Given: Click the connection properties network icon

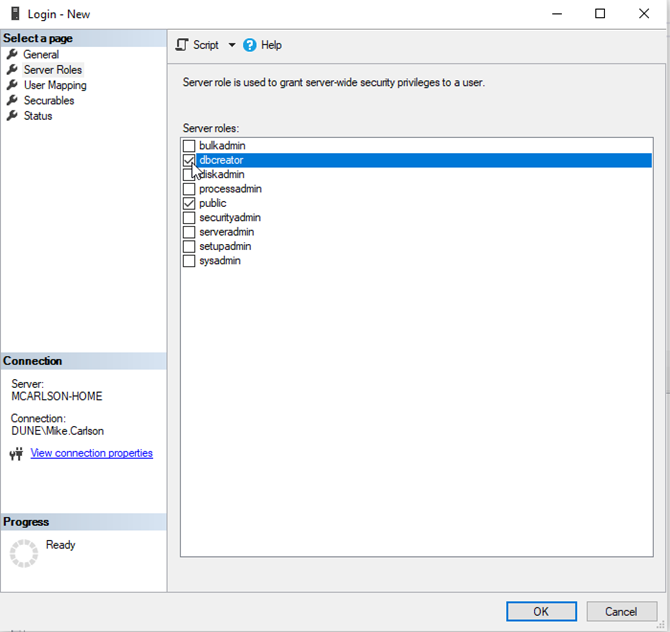Looking at the screenshot, I should click(16, 454).
